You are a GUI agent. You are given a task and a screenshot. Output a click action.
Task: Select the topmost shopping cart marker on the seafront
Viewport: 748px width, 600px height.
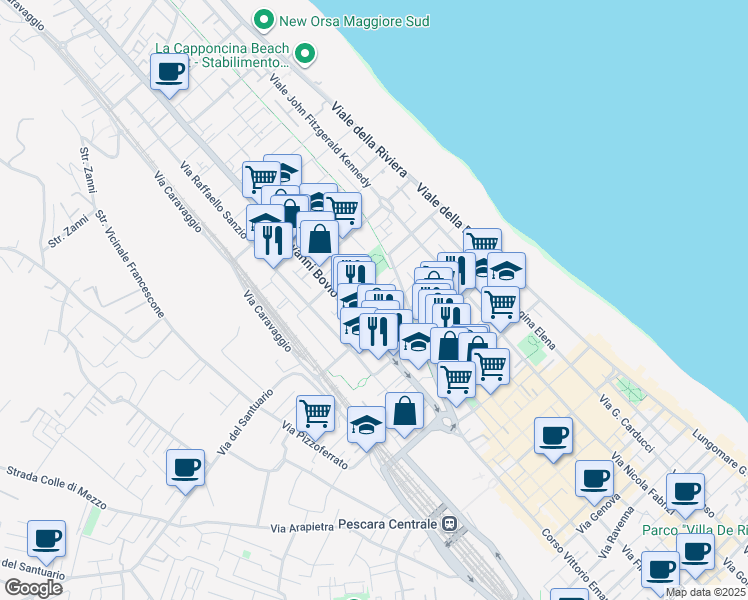(482, 242)
